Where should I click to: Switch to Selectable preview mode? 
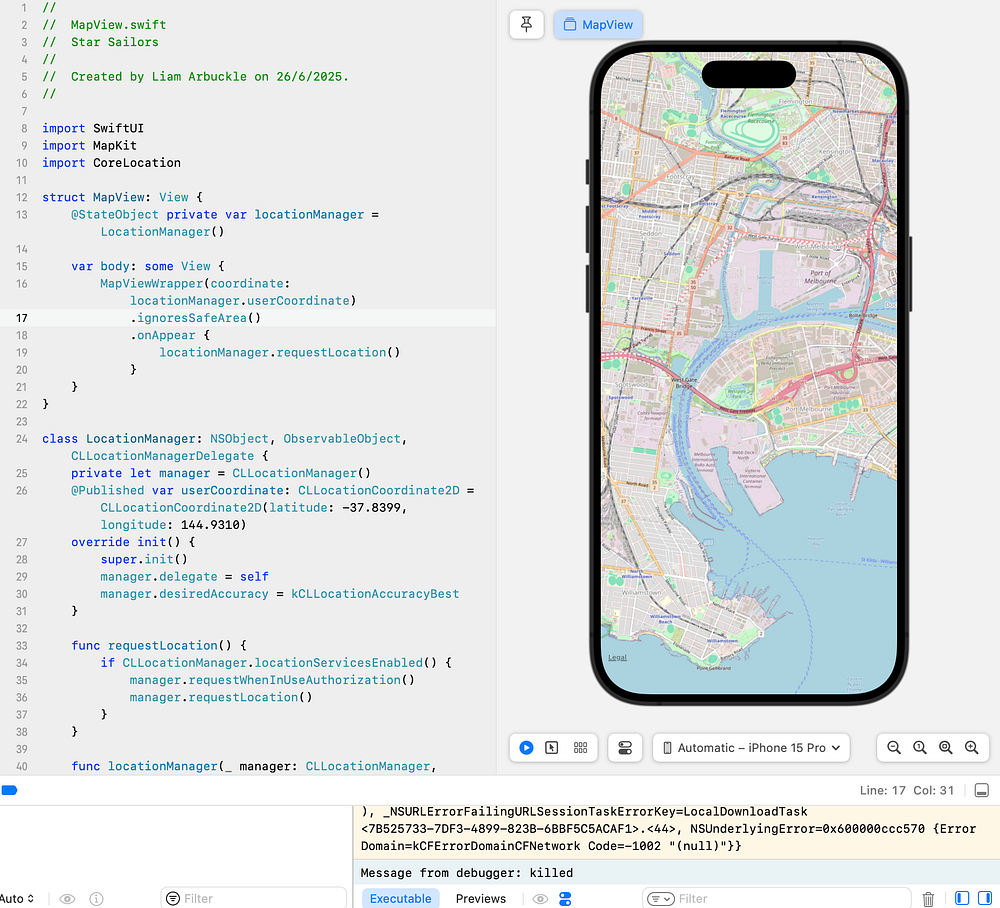[x=552, y=748]
